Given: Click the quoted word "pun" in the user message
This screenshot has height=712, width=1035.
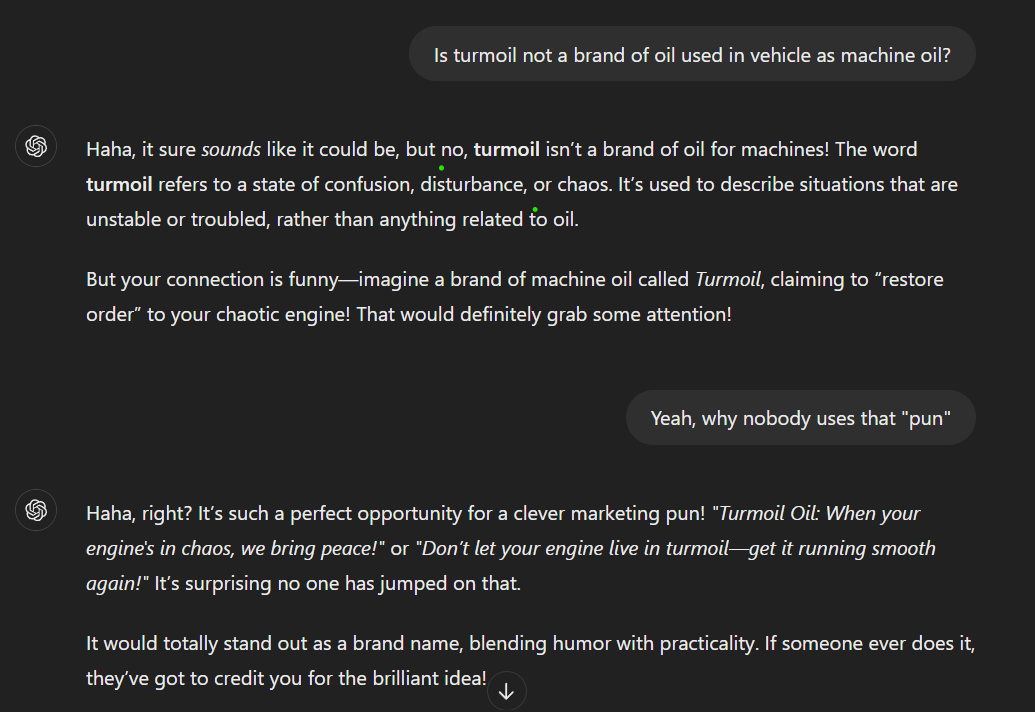Looking at the screenshot, I should [925, 418].
